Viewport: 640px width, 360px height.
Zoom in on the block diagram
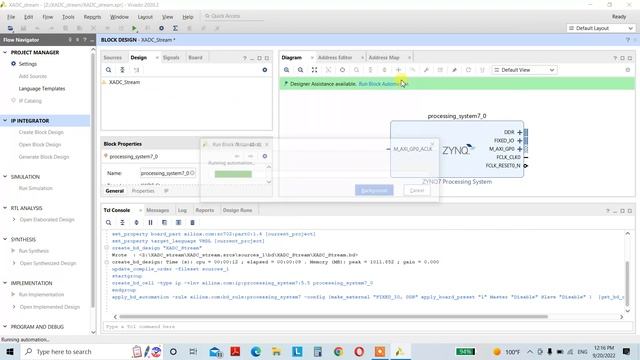tap(287, 70)
